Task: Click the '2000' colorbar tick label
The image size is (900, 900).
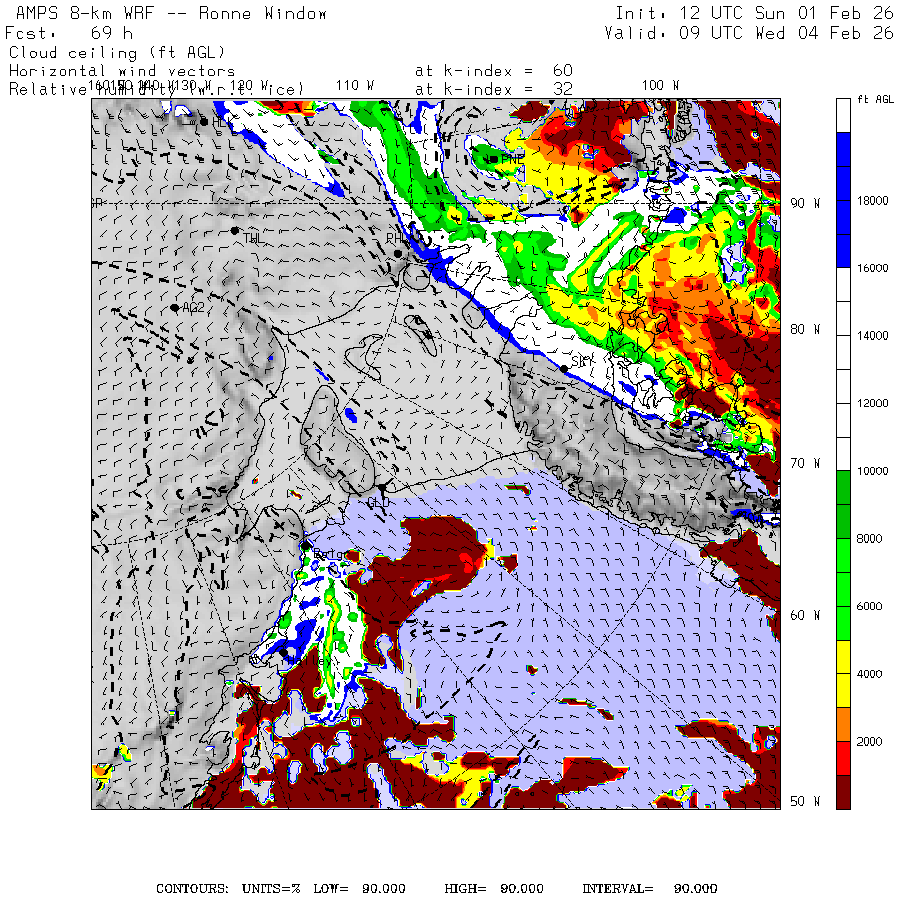Action: coord(869,742)
